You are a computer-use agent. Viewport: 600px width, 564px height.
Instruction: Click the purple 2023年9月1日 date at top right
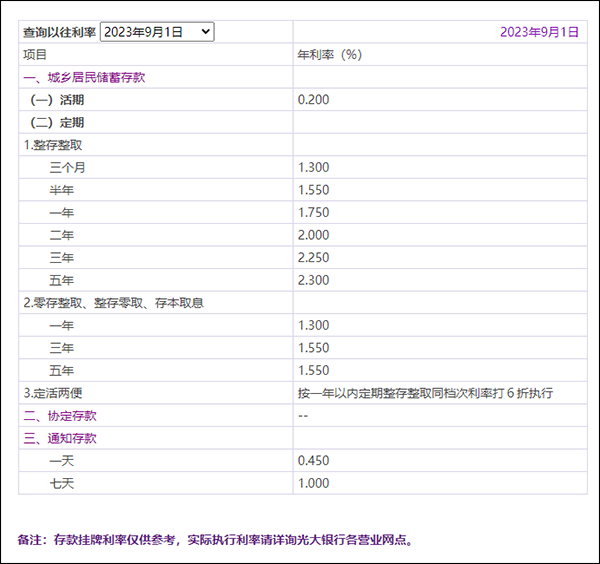[x=539, y=32]
